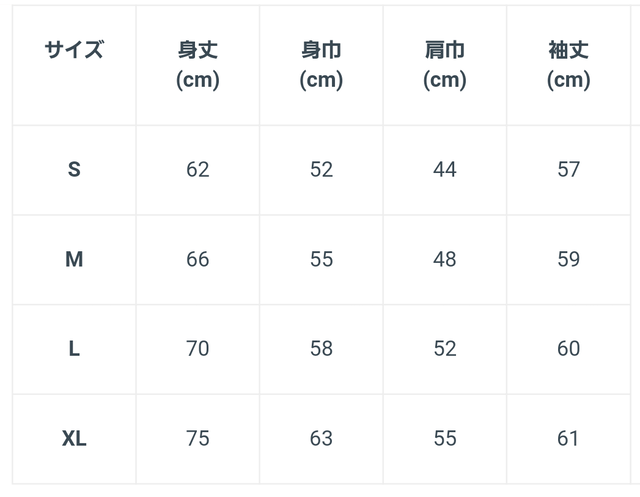Screen dimensions: 640x497
Task: Select the 肩巾 (cm) header cell
Action: click(445, 65)
